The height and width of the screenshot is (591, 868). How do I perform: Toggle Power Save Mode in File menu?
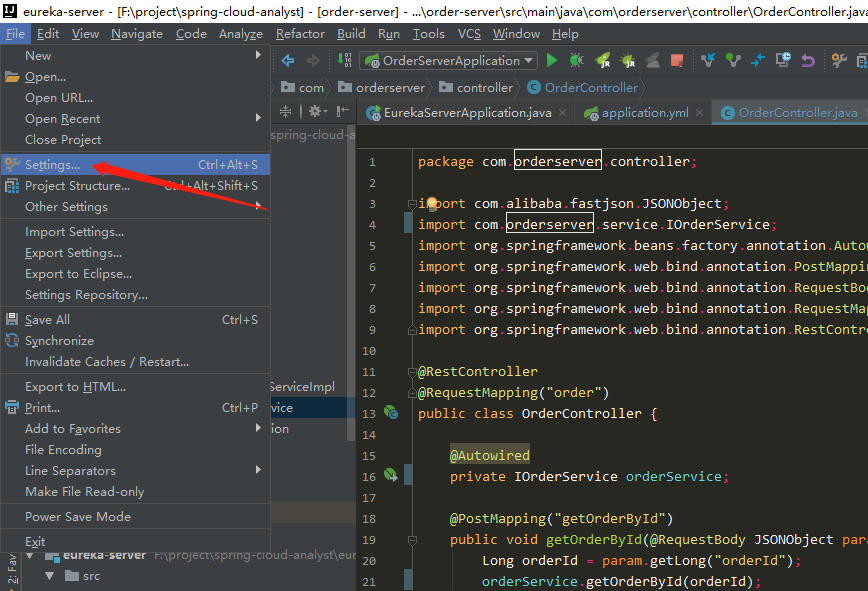78,517
